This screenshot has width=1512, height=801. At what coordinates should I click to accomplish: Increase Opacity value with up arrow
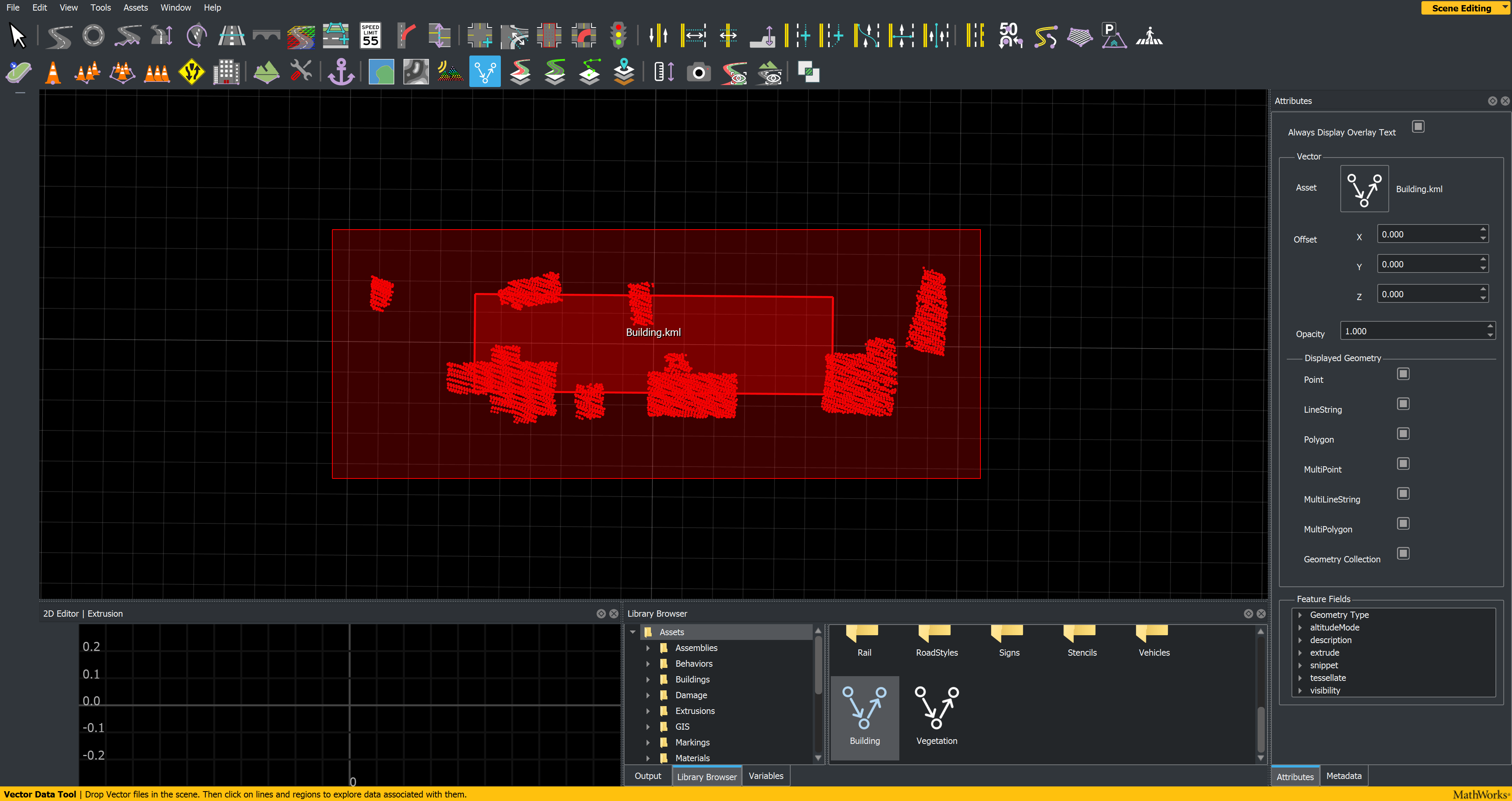pyautogui.click(x=1490, y=326)
